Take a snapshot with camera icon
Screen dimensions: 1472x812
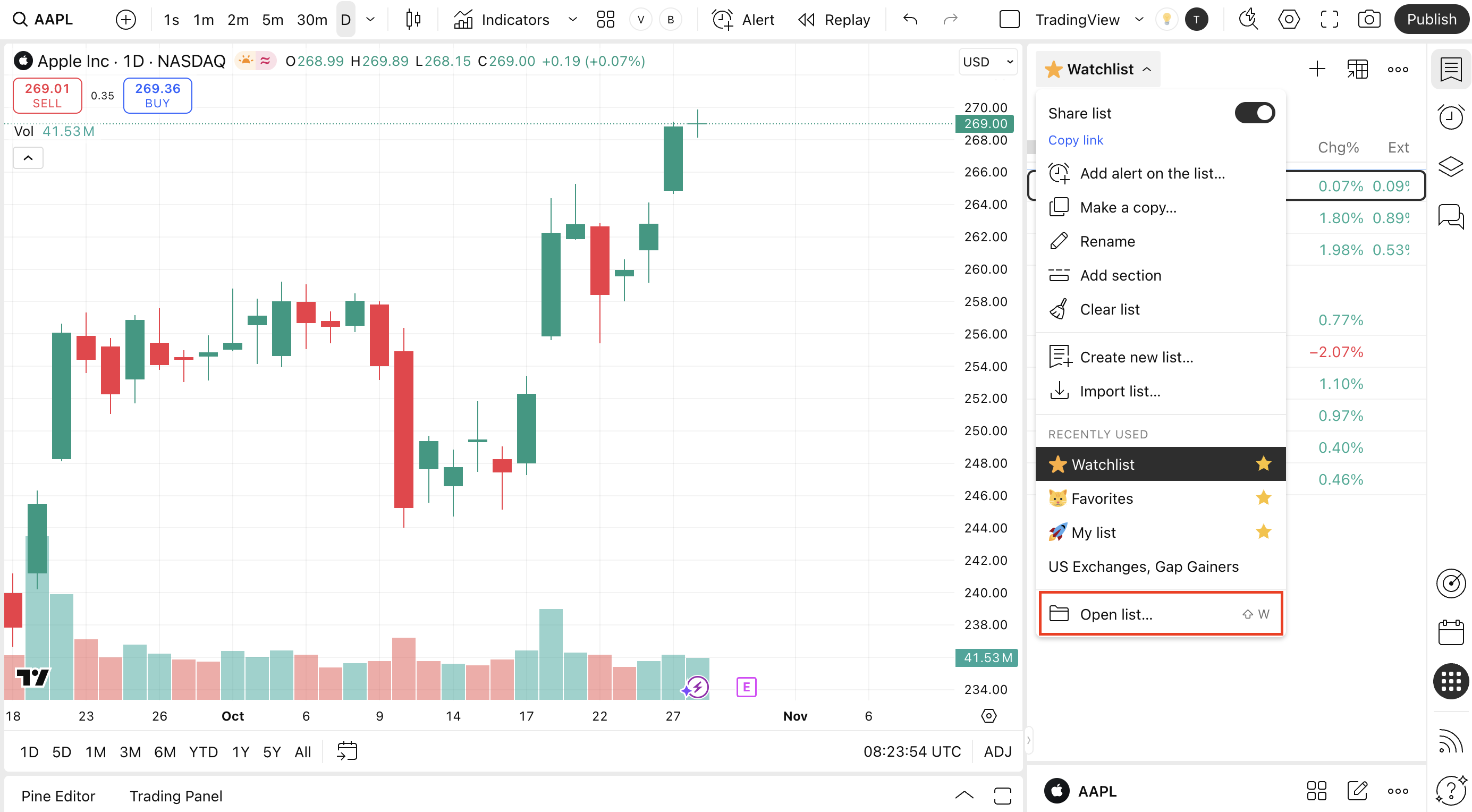[x=1369, y=20]
